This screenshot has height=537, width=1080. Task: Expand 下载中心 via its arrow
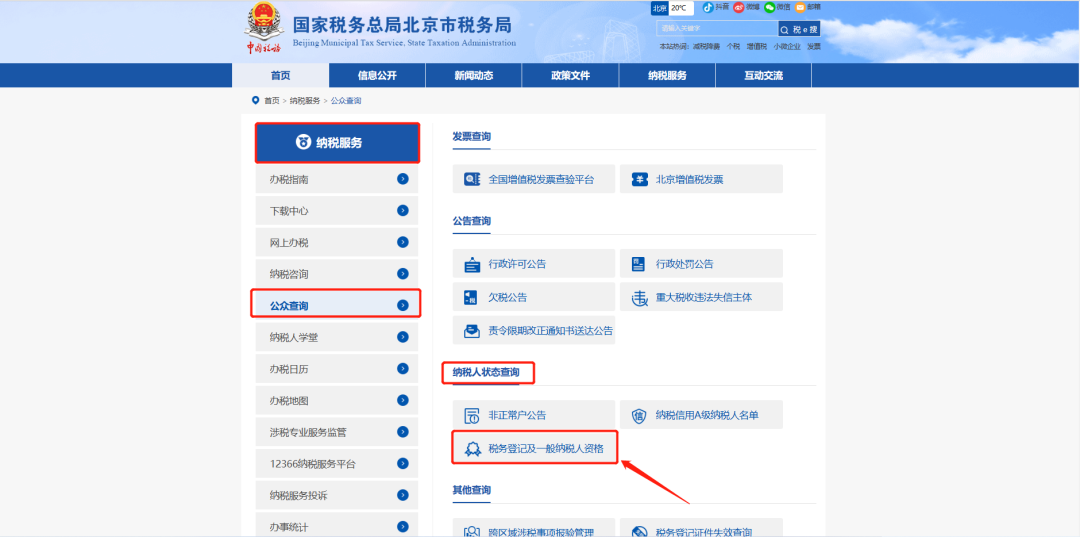click(403, 211)
